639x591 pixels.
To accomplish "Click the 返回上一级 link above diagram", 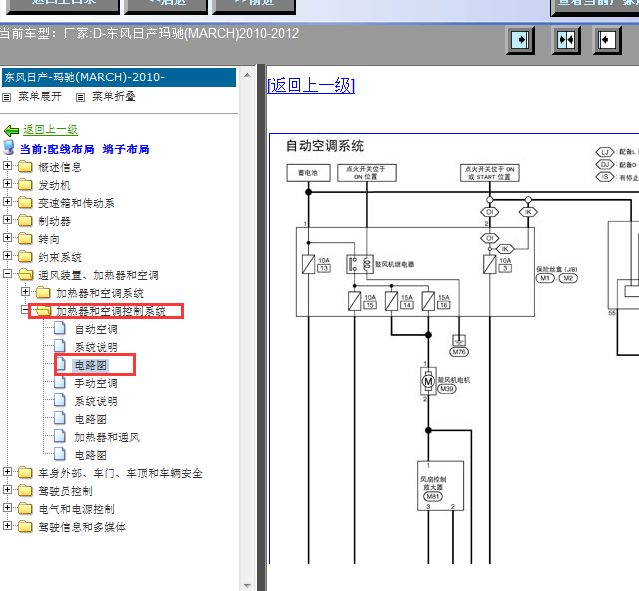I will 311,86.
